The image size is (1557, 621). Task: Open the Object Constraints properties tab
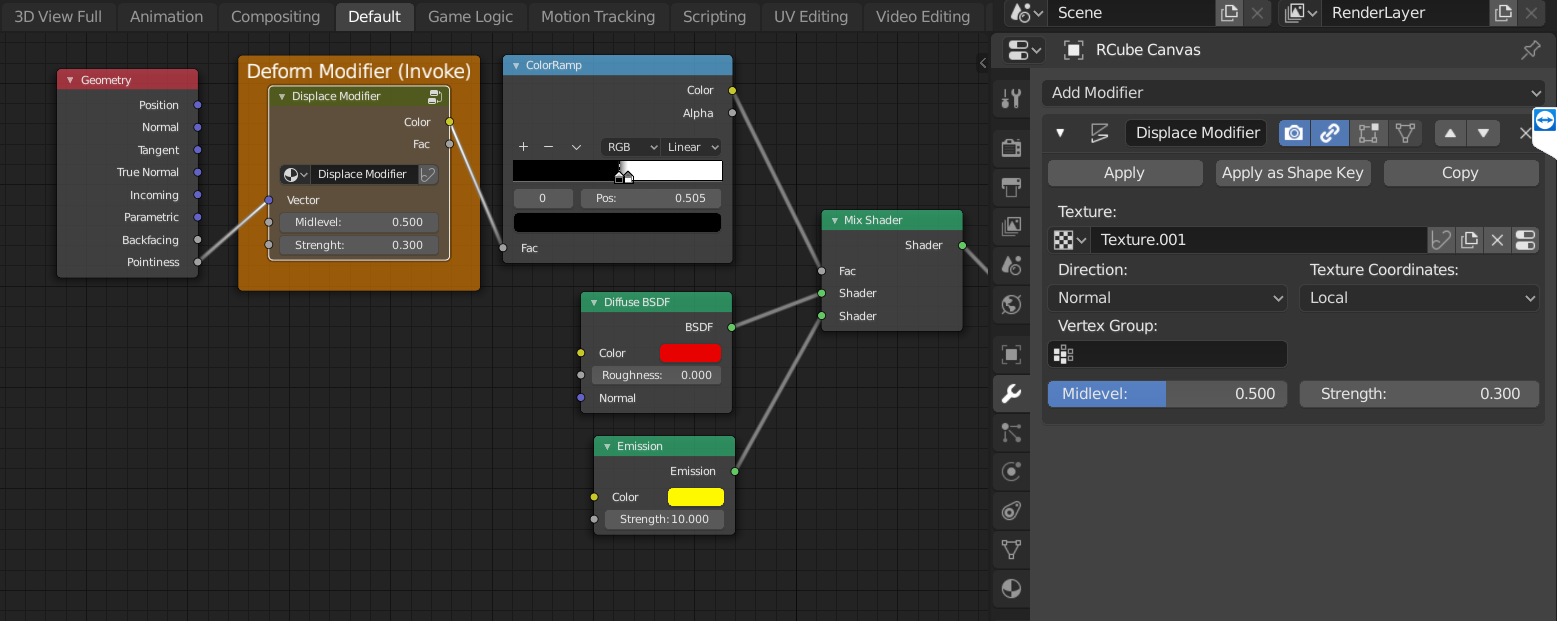click(x=1011, y=511)
